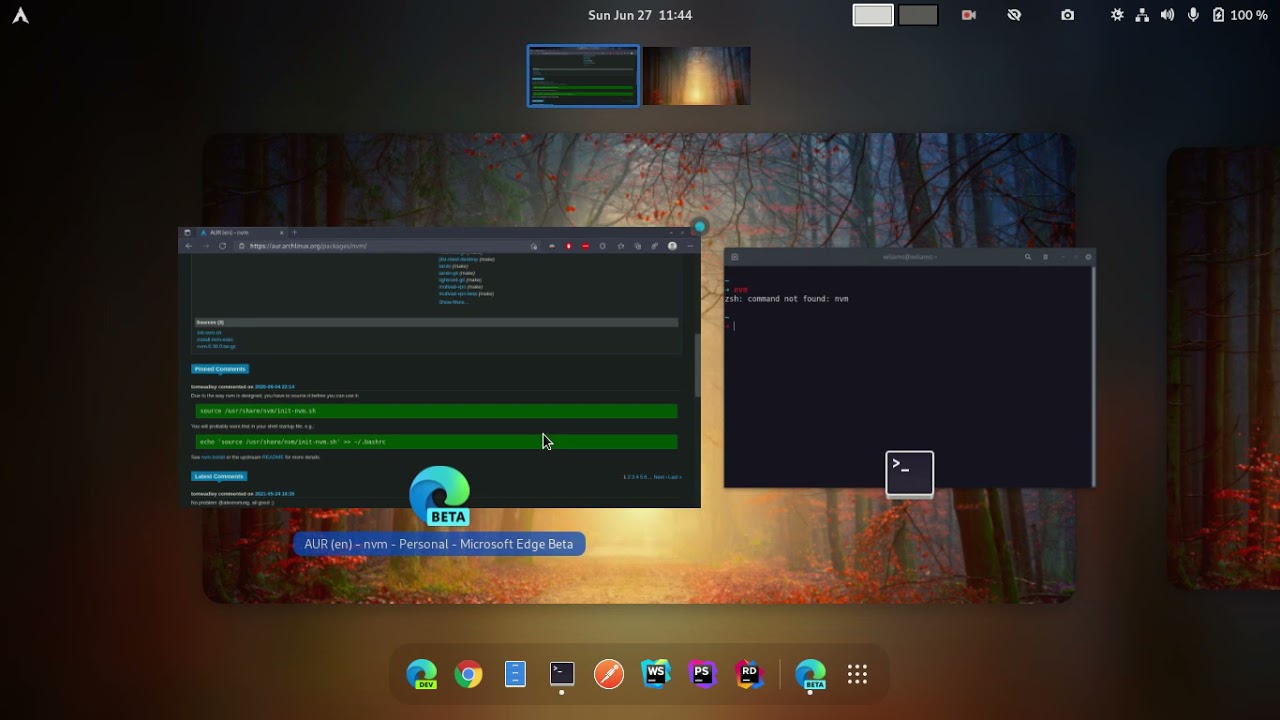
Task: Click the search icon in terminal header
Action: coord(1027,257)
